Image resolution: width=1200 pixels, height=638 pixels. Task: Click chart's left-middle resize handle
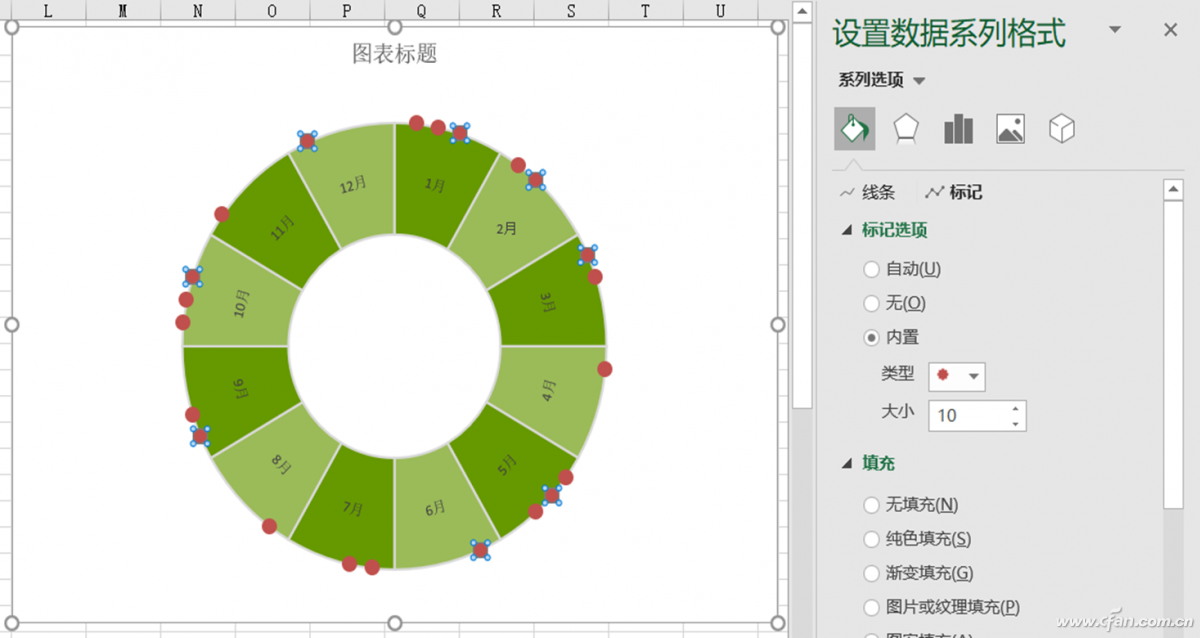pos(13,325)
